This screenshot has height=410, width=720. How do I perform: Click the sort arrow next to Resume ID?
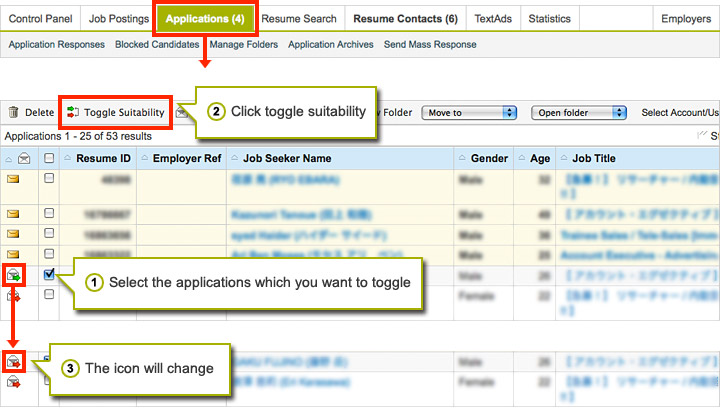pos(68,158)
